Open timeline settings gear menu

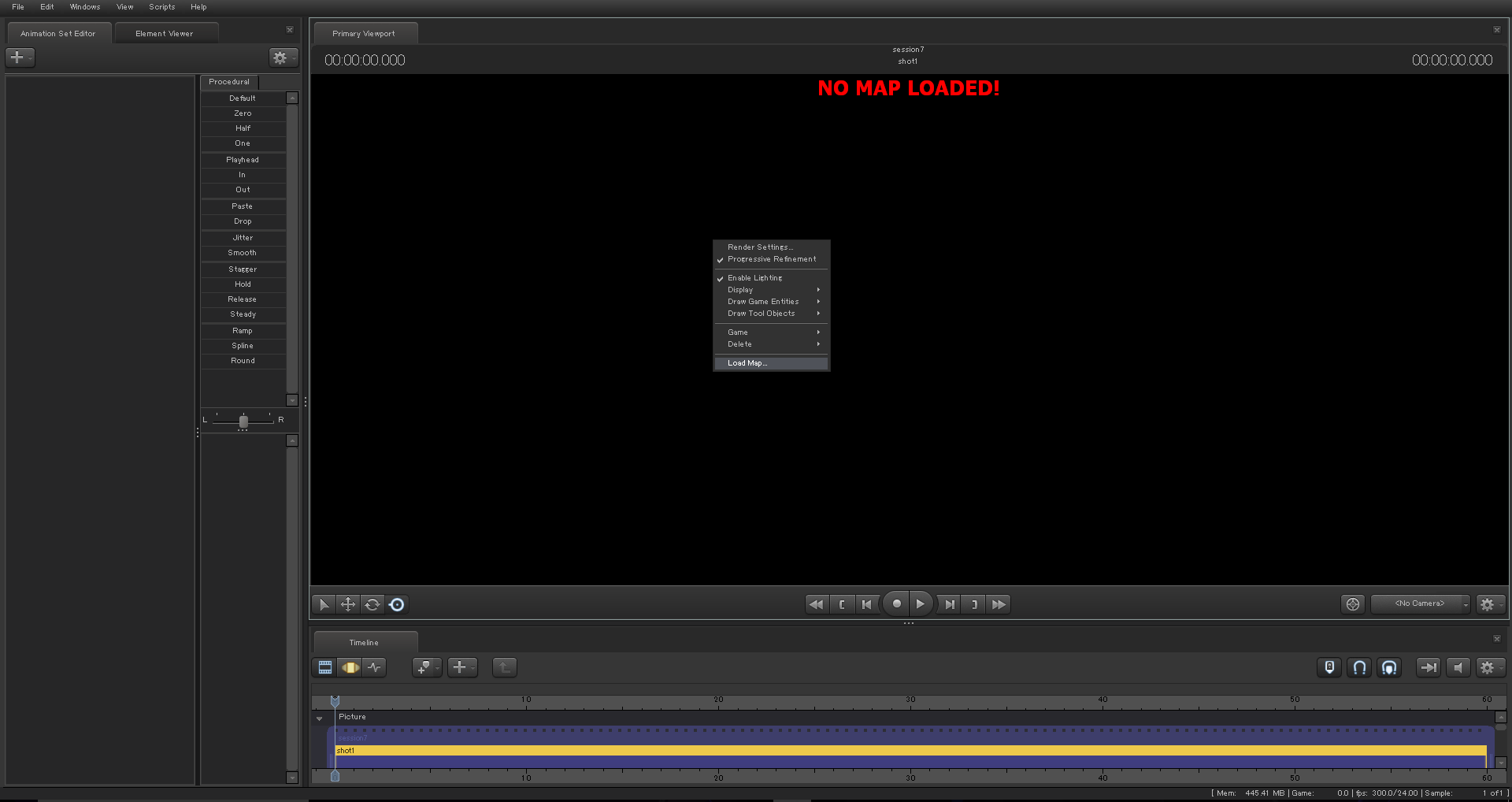coord(1490,667)
